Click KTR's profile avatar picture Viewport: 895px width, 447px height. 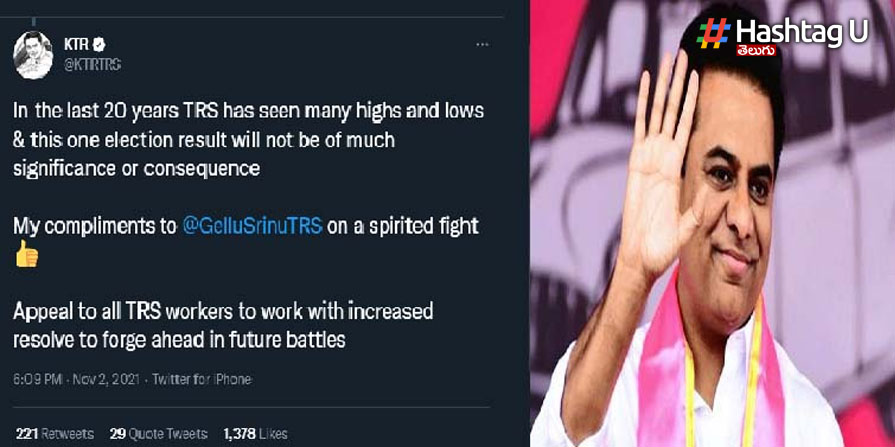(34, 54)
